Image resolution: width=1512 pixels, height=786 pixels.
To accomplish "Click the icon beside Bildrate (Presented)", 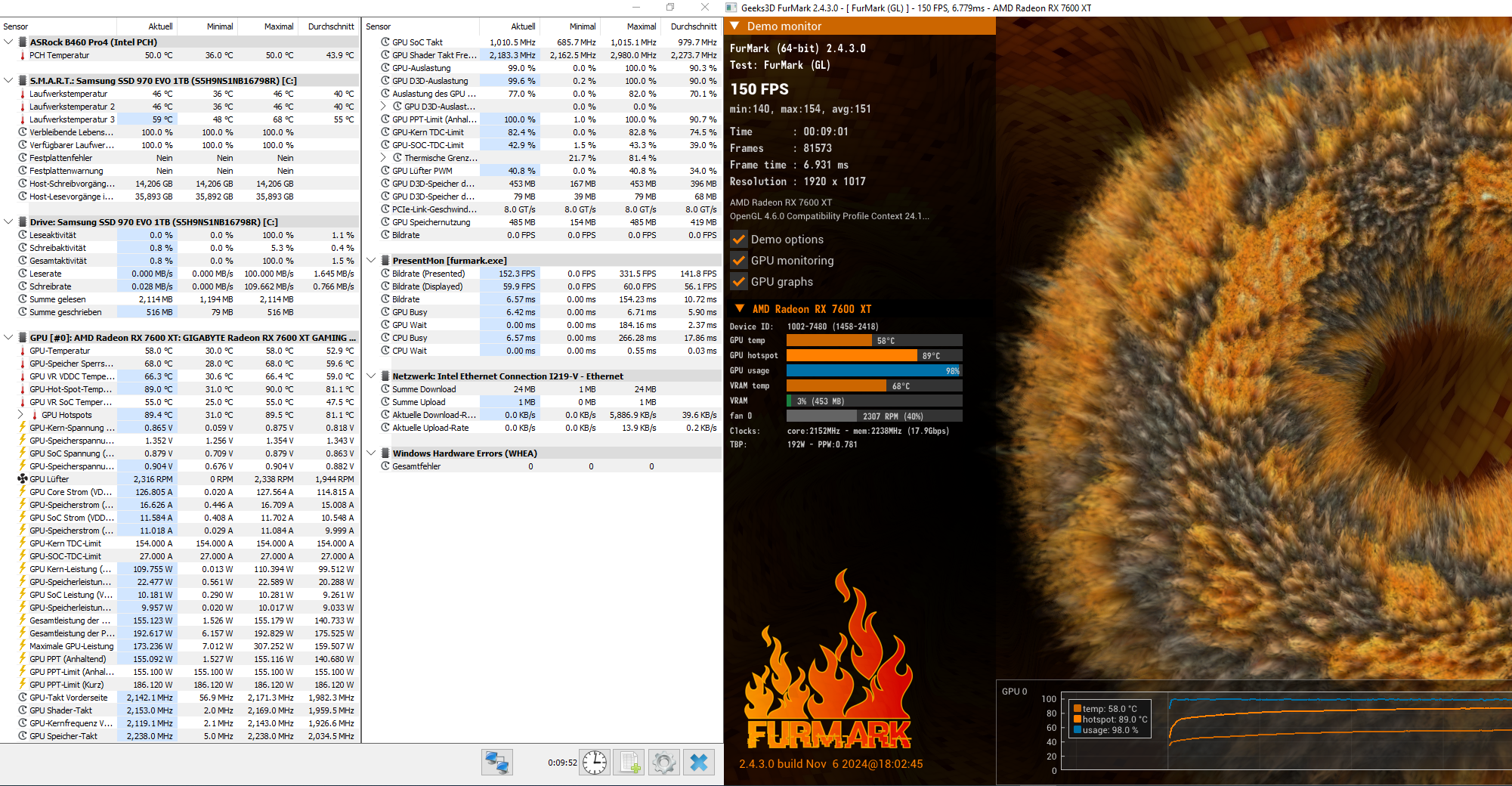I will pos(385,274).
